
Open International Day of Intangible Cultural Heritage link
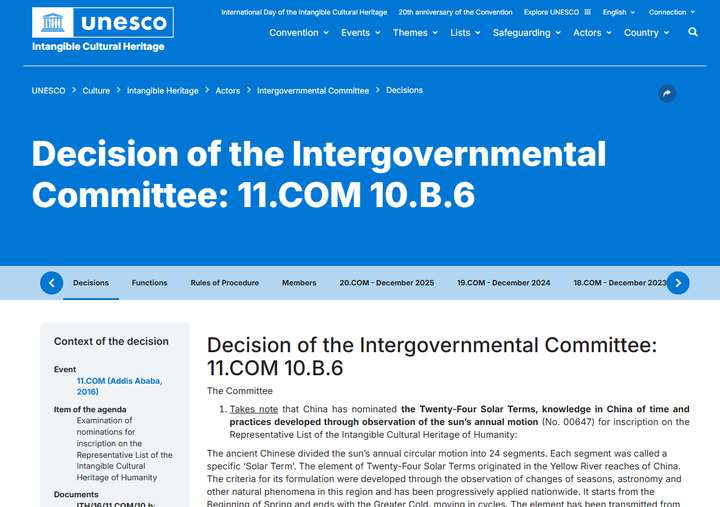[304, 12]
